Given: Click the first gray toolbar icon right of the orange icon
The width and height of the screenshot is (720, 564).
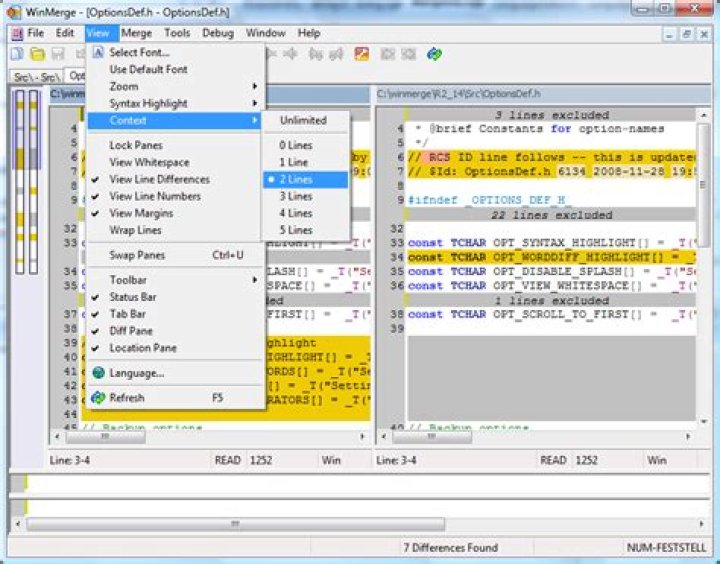Looking at the screenshot, I should click(388, 54).
